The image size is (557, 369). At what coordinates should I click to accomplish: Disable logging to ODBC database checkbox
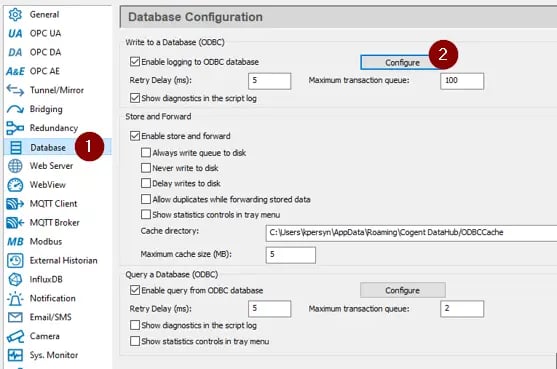coord(135,62)
